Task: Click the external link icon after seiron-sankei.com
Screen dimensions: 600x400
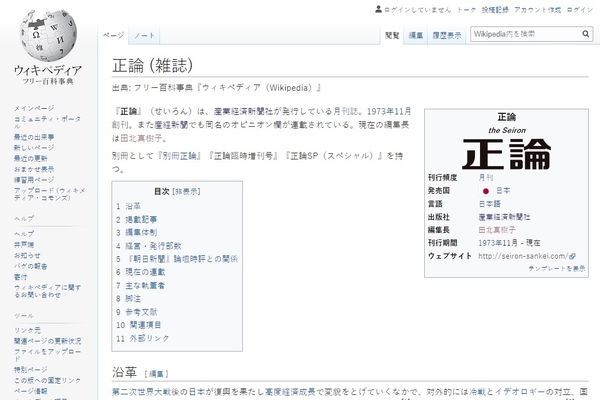Action: click(x=572, y=256)
